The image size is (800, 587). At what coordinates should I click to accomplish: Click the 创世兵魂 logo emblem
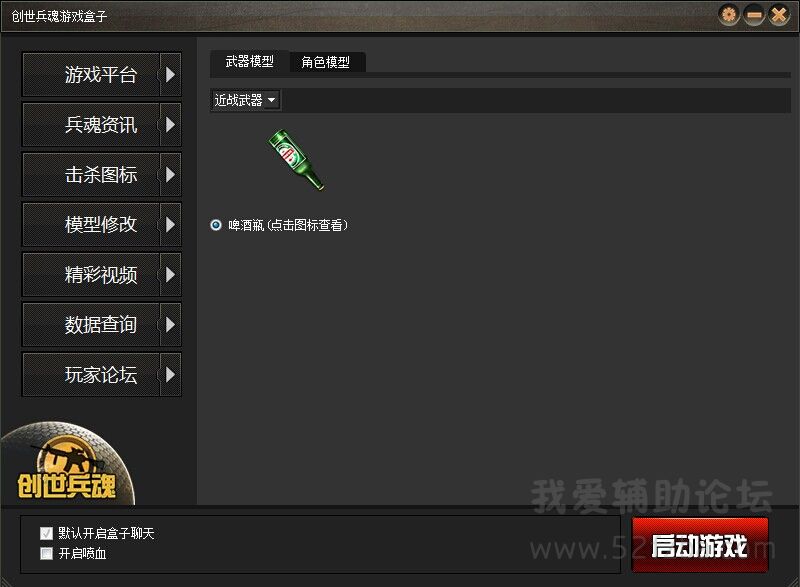[66, 463]
